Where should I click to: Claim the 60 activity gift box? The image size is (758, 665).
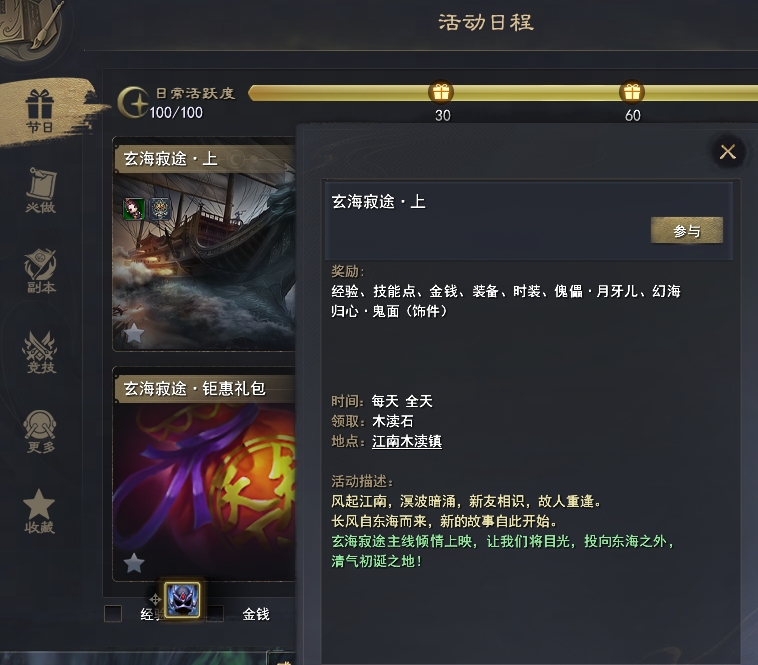point(632,91)
